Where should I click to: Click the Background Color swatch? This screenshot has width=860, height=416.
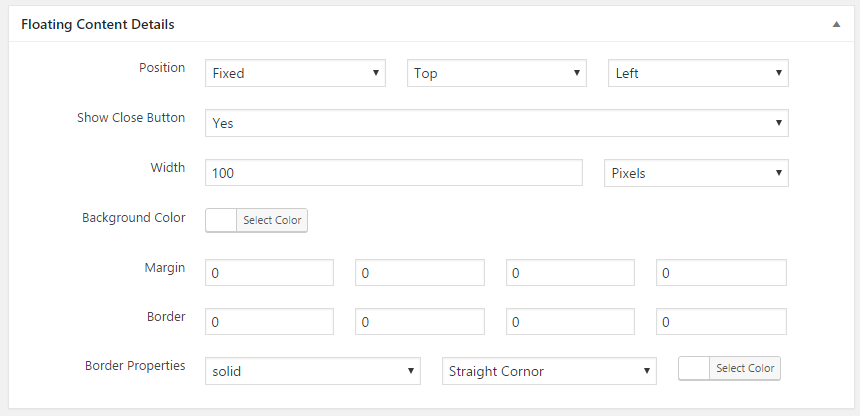[x=221, y=220]
